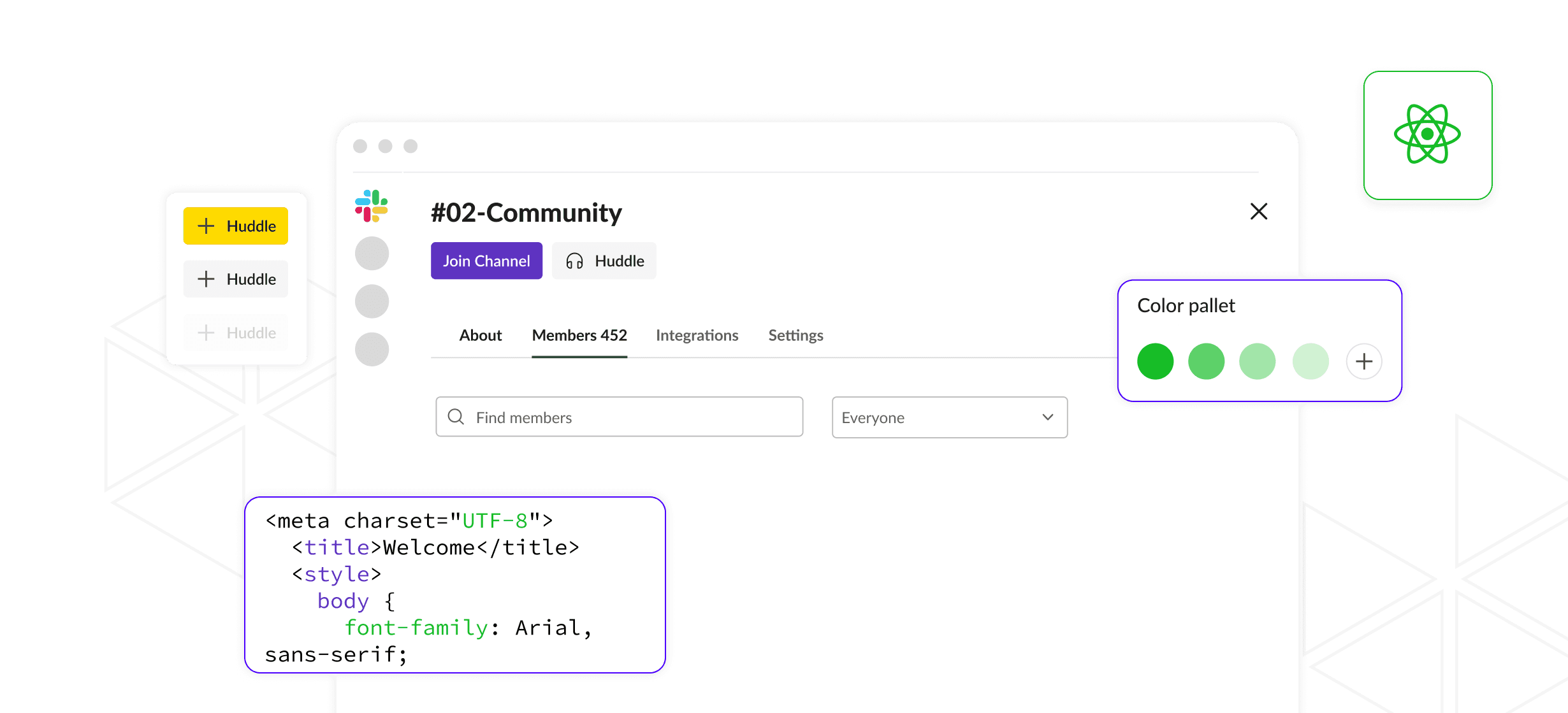This screenshot has height=713, width=1568.
Task: Toggle the middle Huddle option off
Action: click(x=235, y=278)
